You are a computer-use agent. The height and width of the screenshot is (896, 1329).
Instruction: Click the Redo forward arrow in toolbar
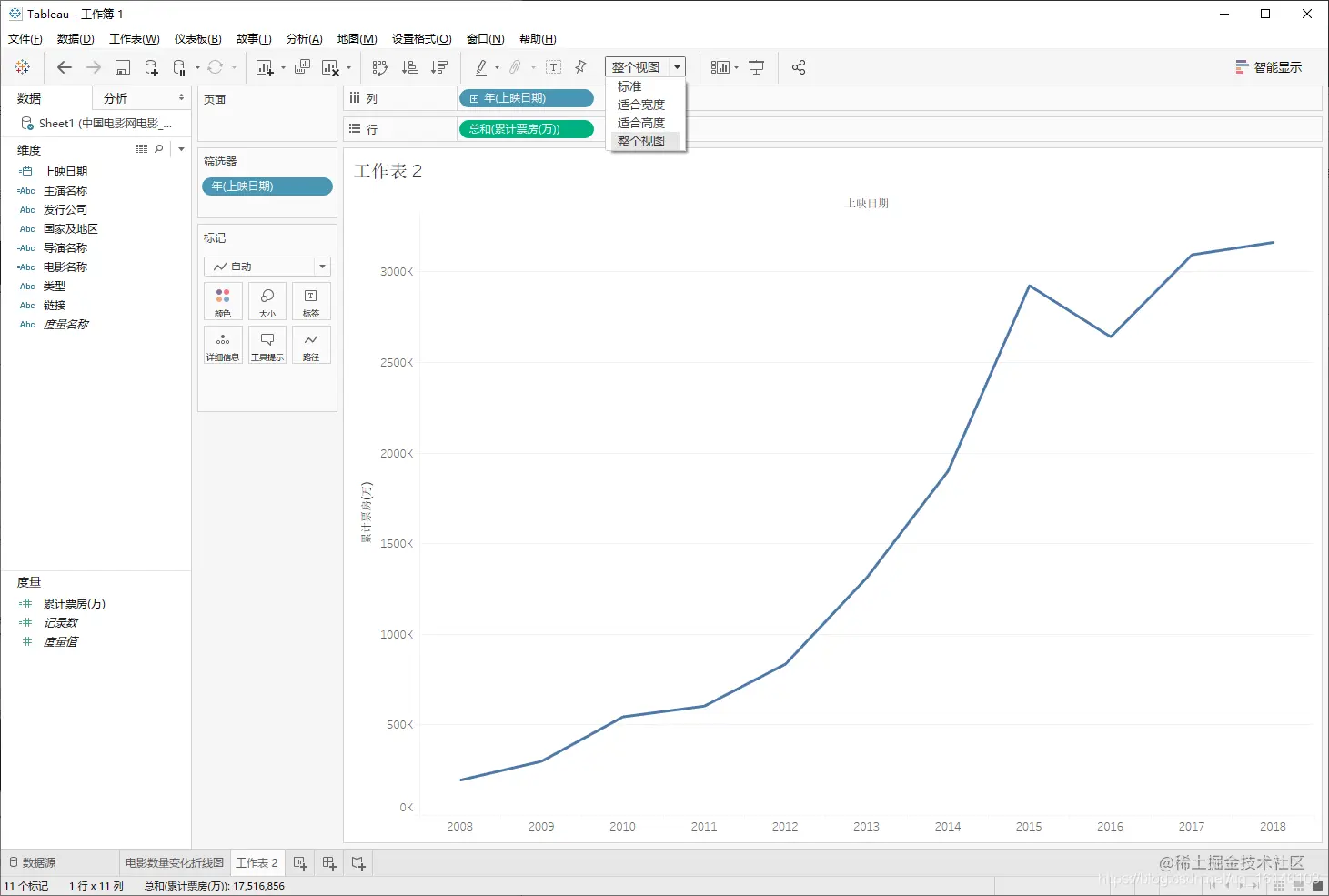[x=94, y=67]
